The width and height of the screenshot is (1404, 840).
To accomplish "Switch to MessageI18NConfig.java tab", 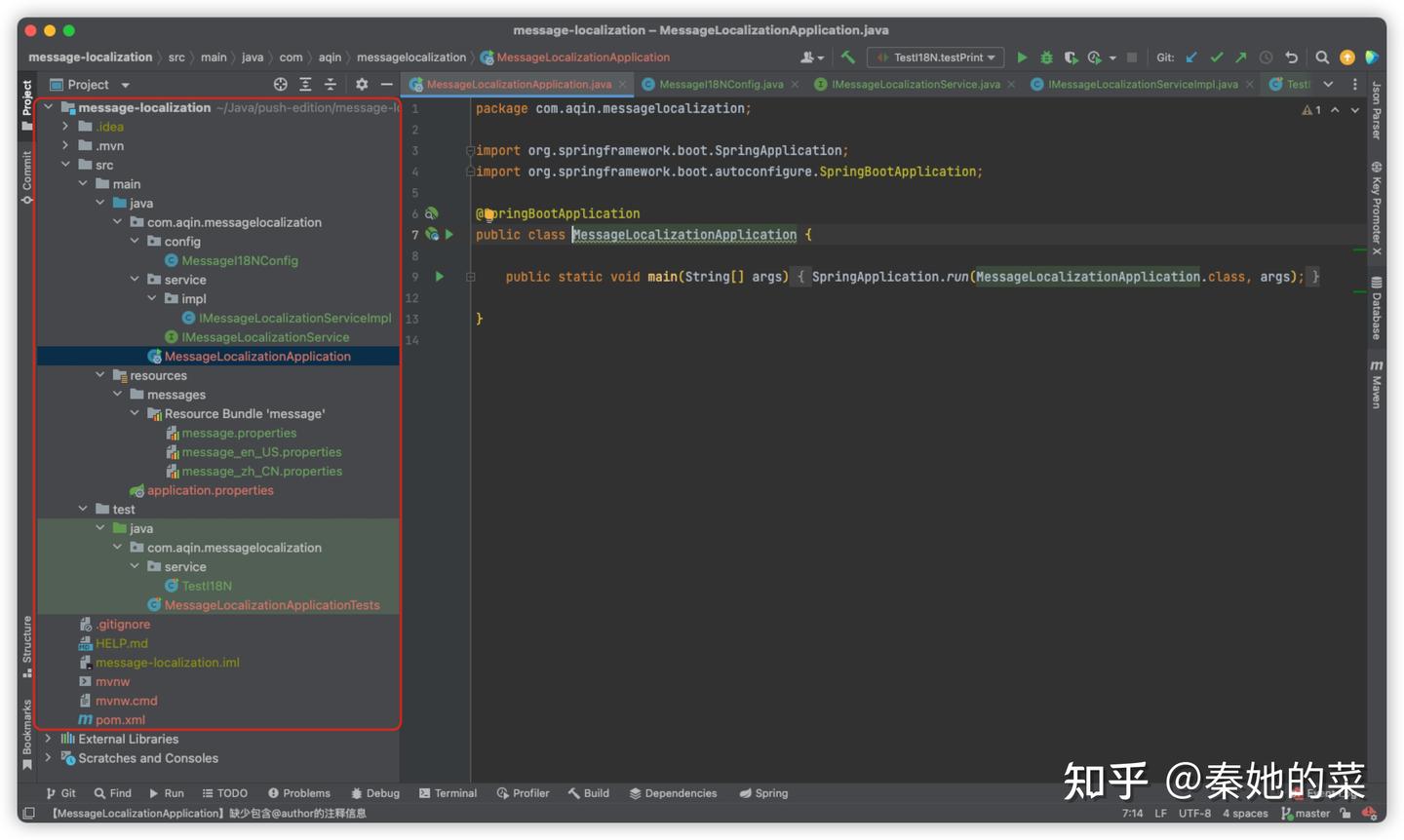I will click(721, 85).
